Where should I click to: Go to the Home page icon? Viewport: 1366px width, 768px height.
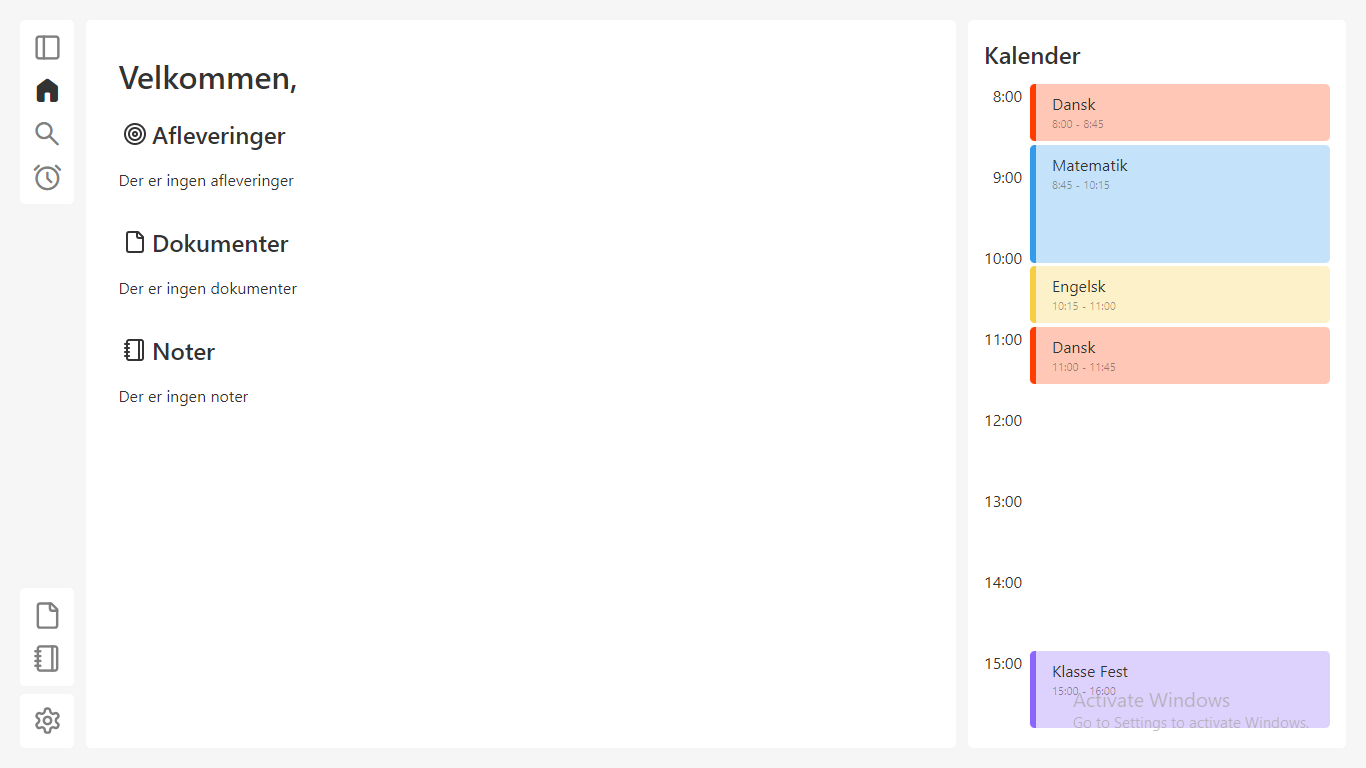[x=47, y=91]
